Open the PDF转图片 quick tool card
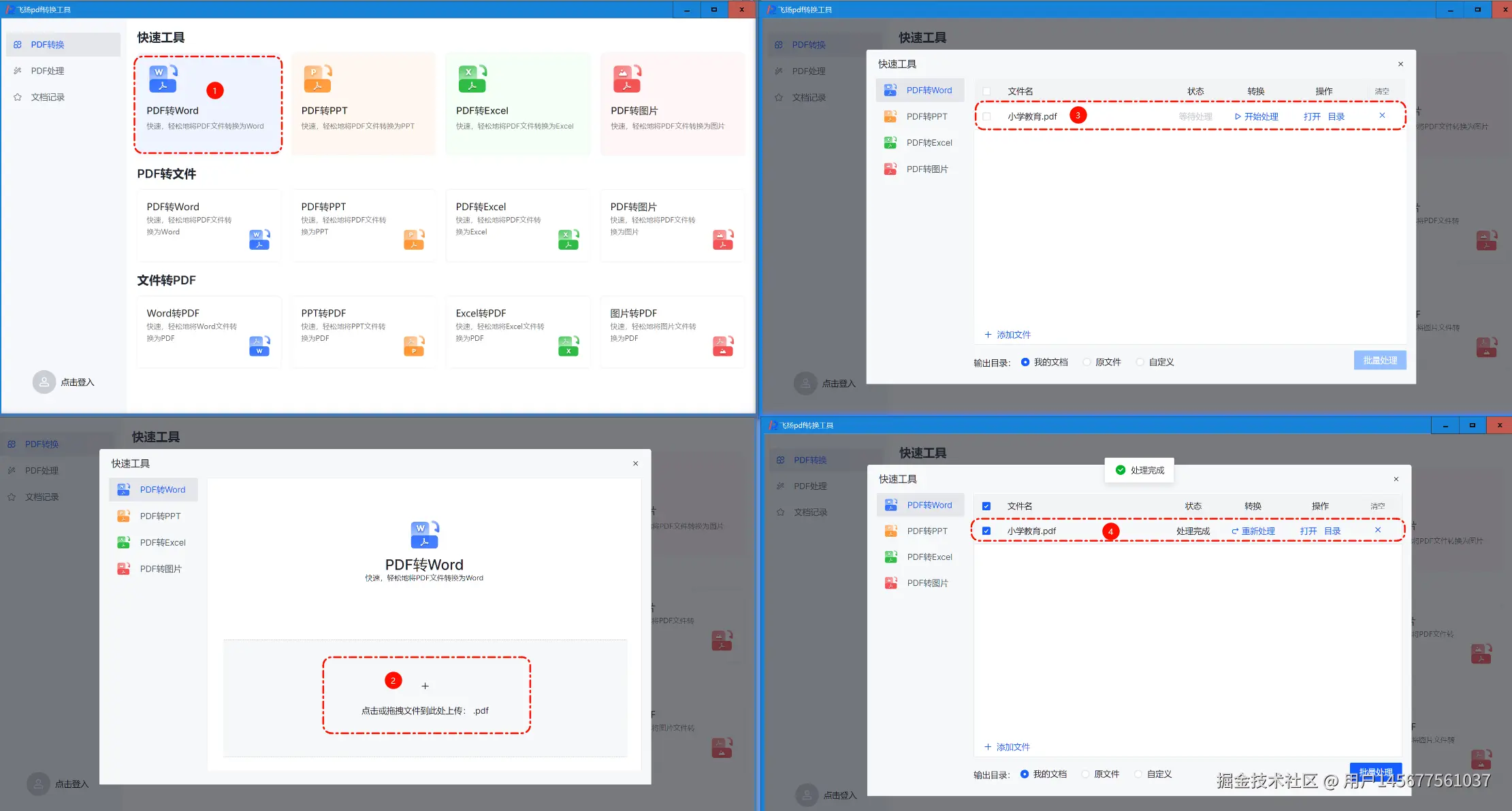 672,104
